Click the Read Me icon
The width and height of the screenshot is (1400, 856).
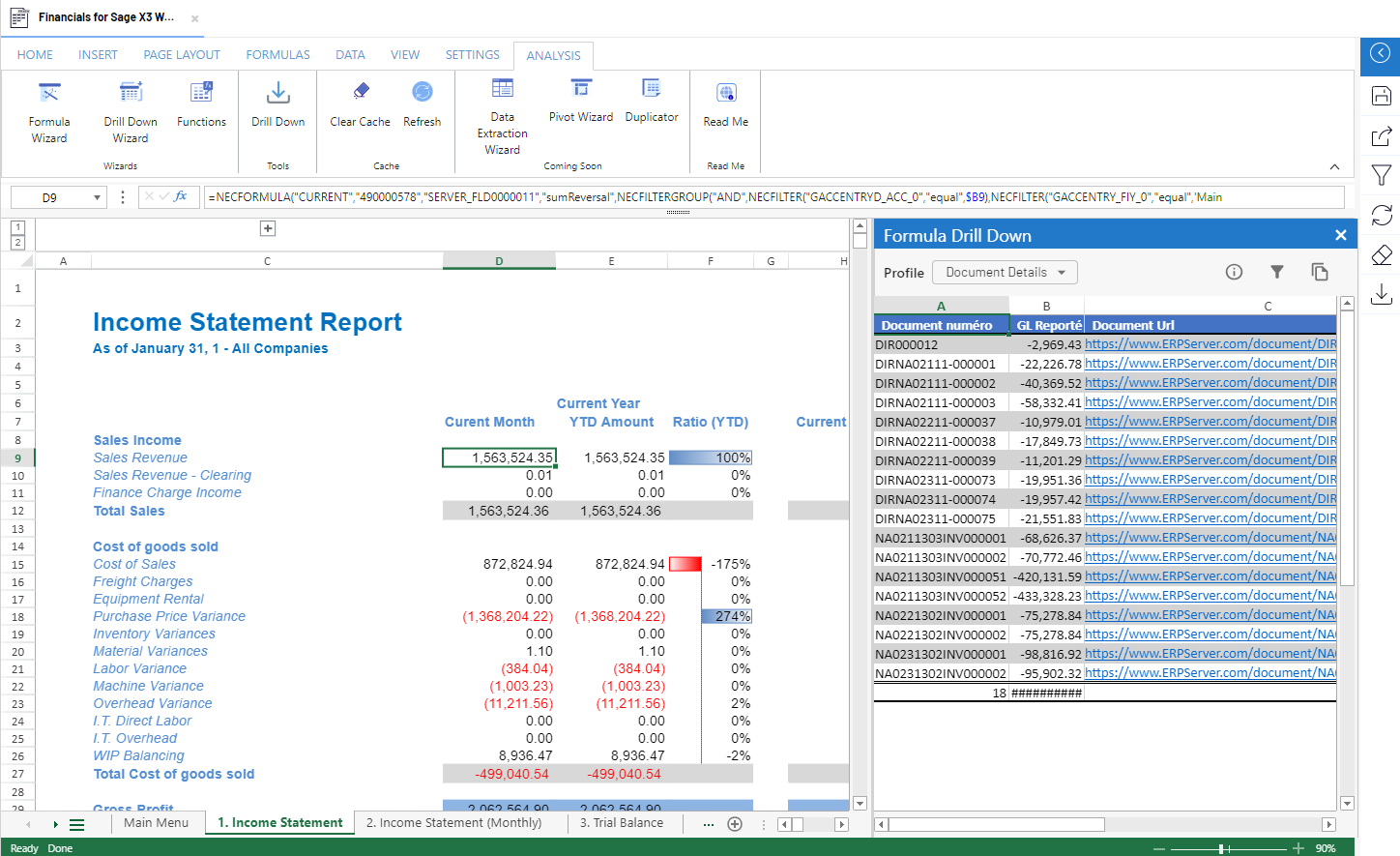pos(726,104)
